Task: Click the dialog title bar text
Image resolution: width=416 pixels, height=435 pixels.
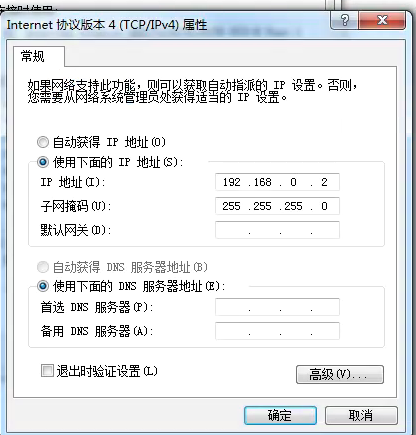Action: click(107, 25)
